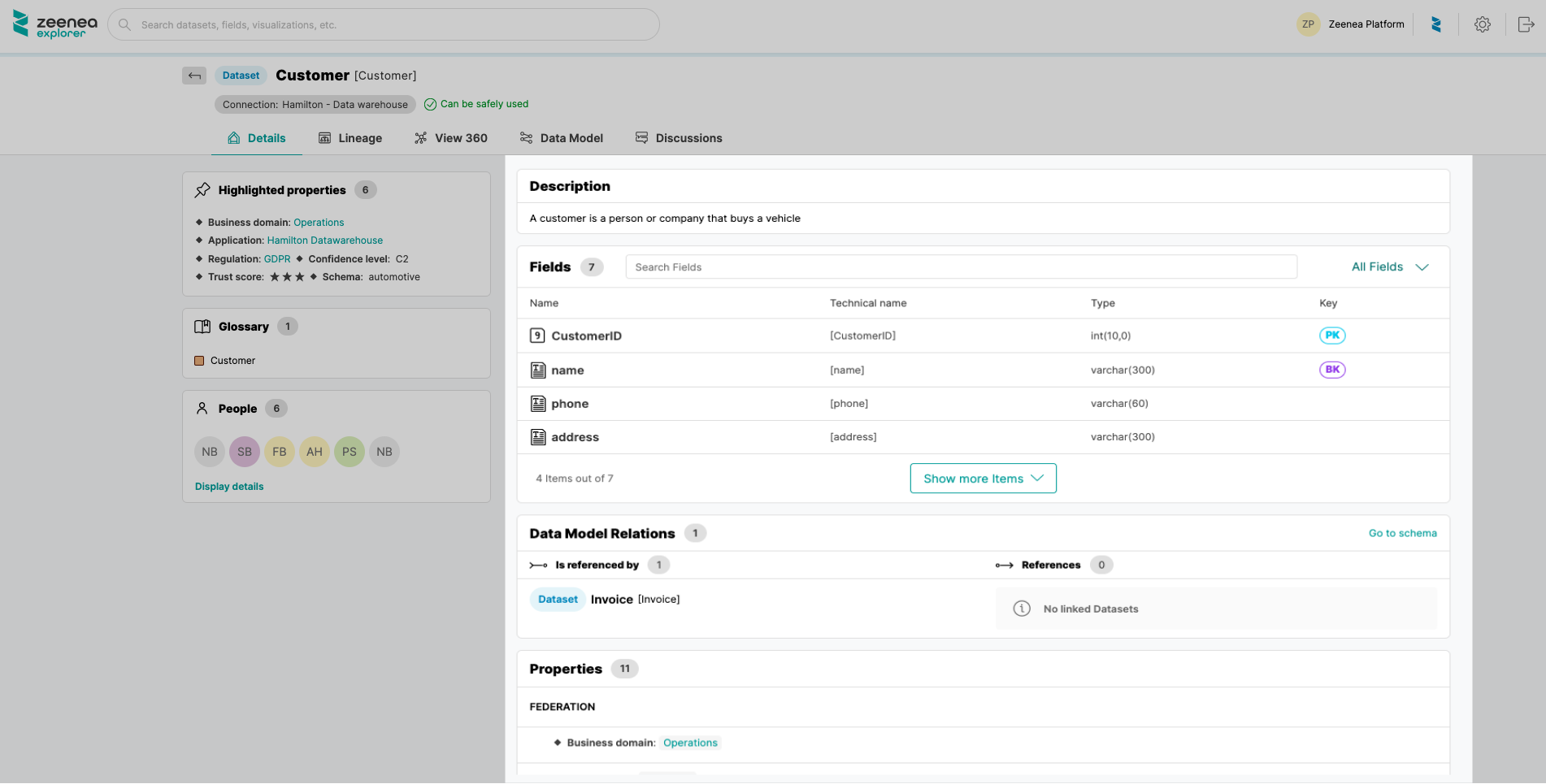Screen dimensions: 1546x784
Task: Go back with the arrow button
Action: [x=194, y=76]
